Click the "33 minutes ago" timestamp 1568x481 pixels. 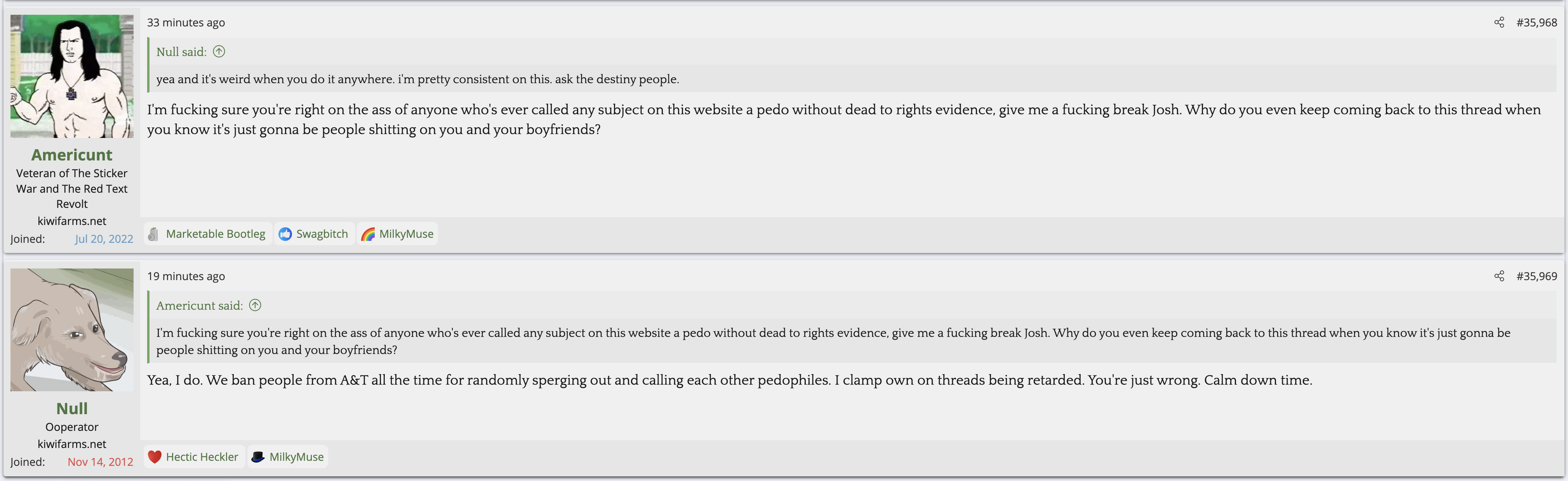[x=186, y=23]
